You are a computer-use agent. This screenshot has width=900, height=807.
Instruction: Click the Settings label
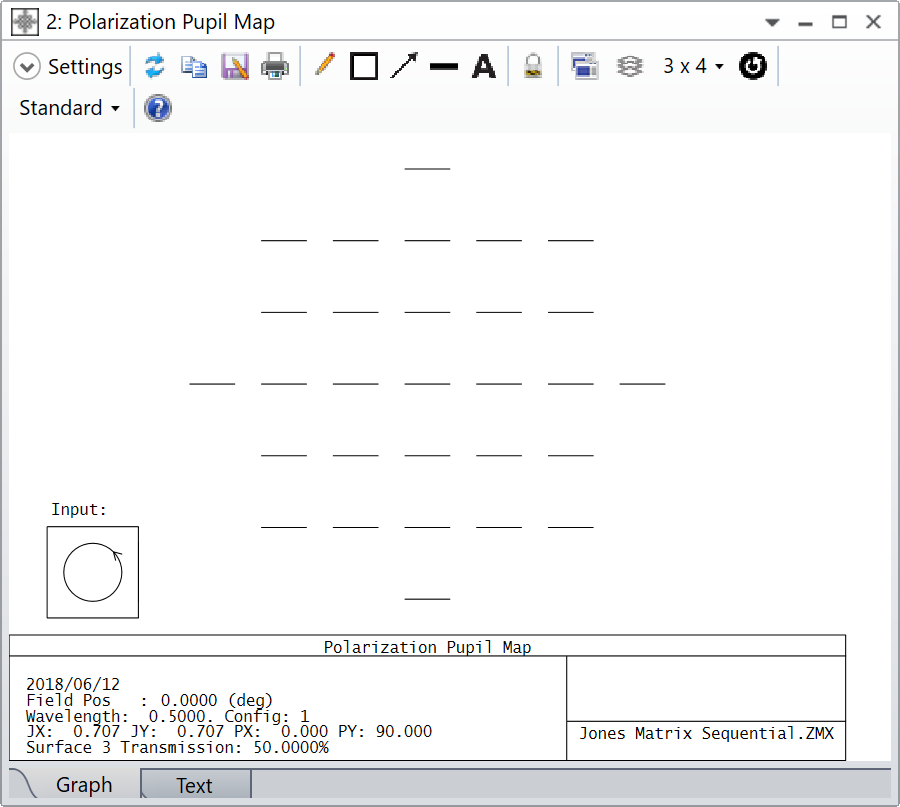click(x=85, y=66)
